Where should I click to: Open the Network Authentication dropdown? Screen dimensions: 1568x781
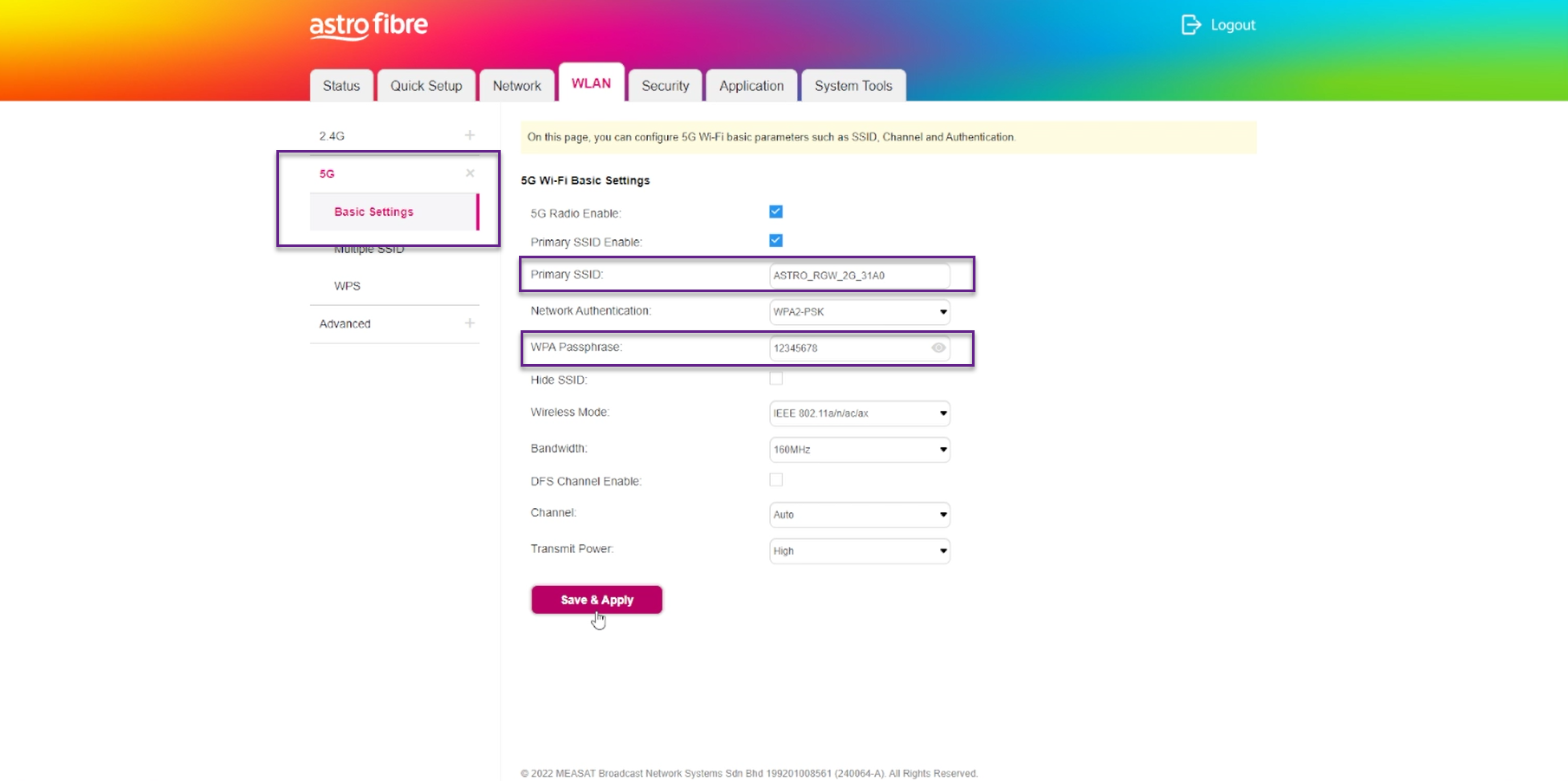(x=859, y=312)
